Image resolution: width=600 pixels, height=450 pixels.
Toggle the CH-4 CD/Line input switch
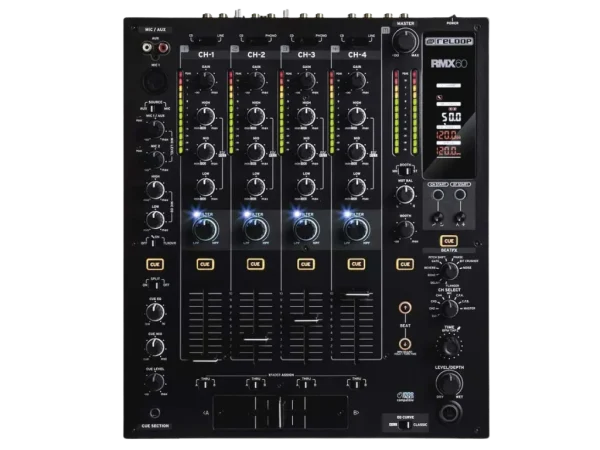coord(357,40)
